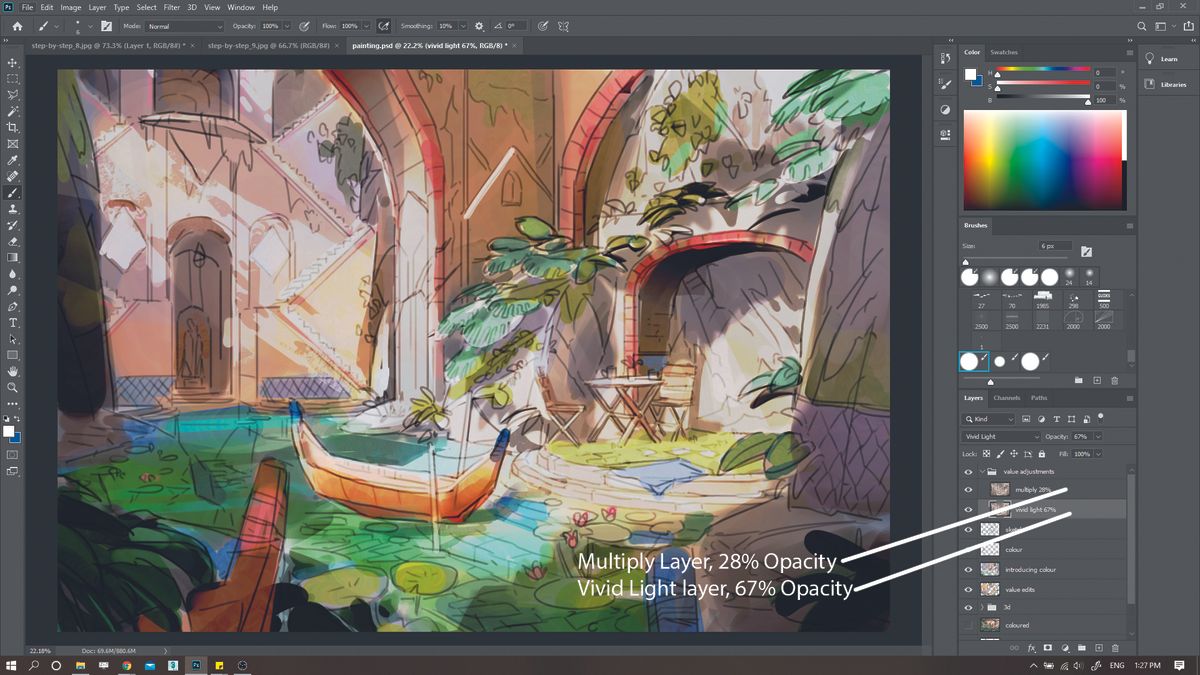Show the coloured layer
1200x675 pixels.
(968, 624)
